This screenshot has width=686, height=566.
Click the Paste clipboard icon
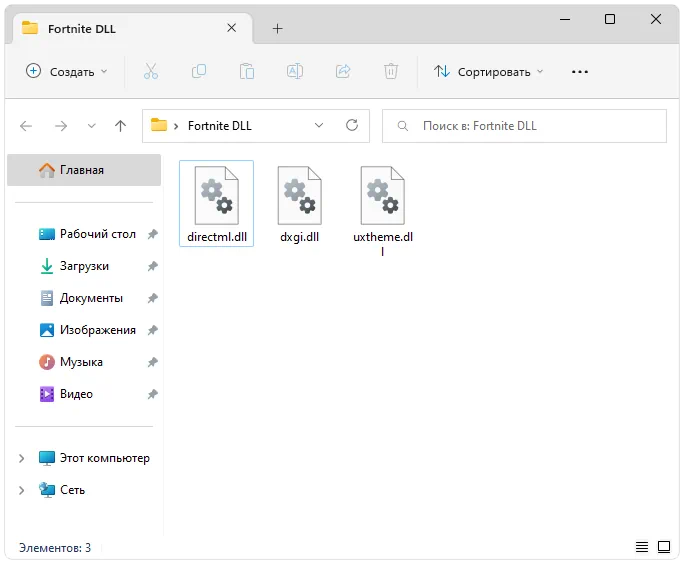pyautogui.click(x=247, y=71)
